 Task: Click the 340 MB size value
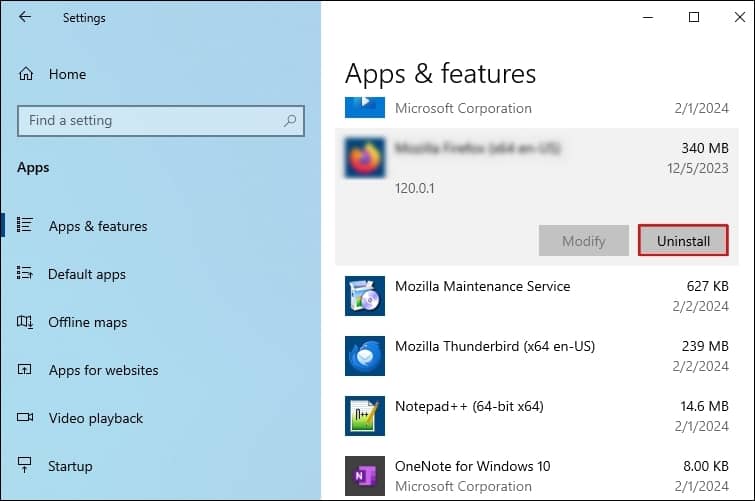click(705, 148)
